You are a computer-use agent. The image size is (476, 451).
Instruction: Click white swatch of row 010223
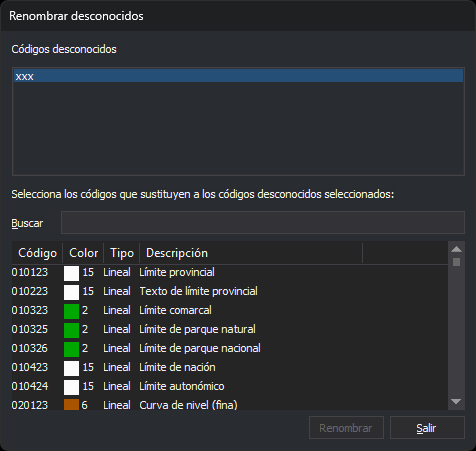click(x=71, y=292)
